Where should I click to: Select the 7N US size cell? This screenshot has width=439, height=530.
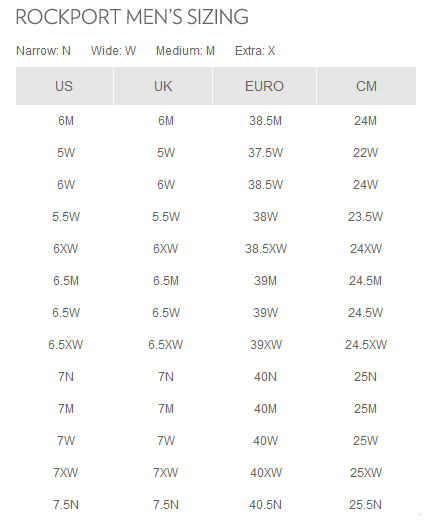[x=66, y=377]
